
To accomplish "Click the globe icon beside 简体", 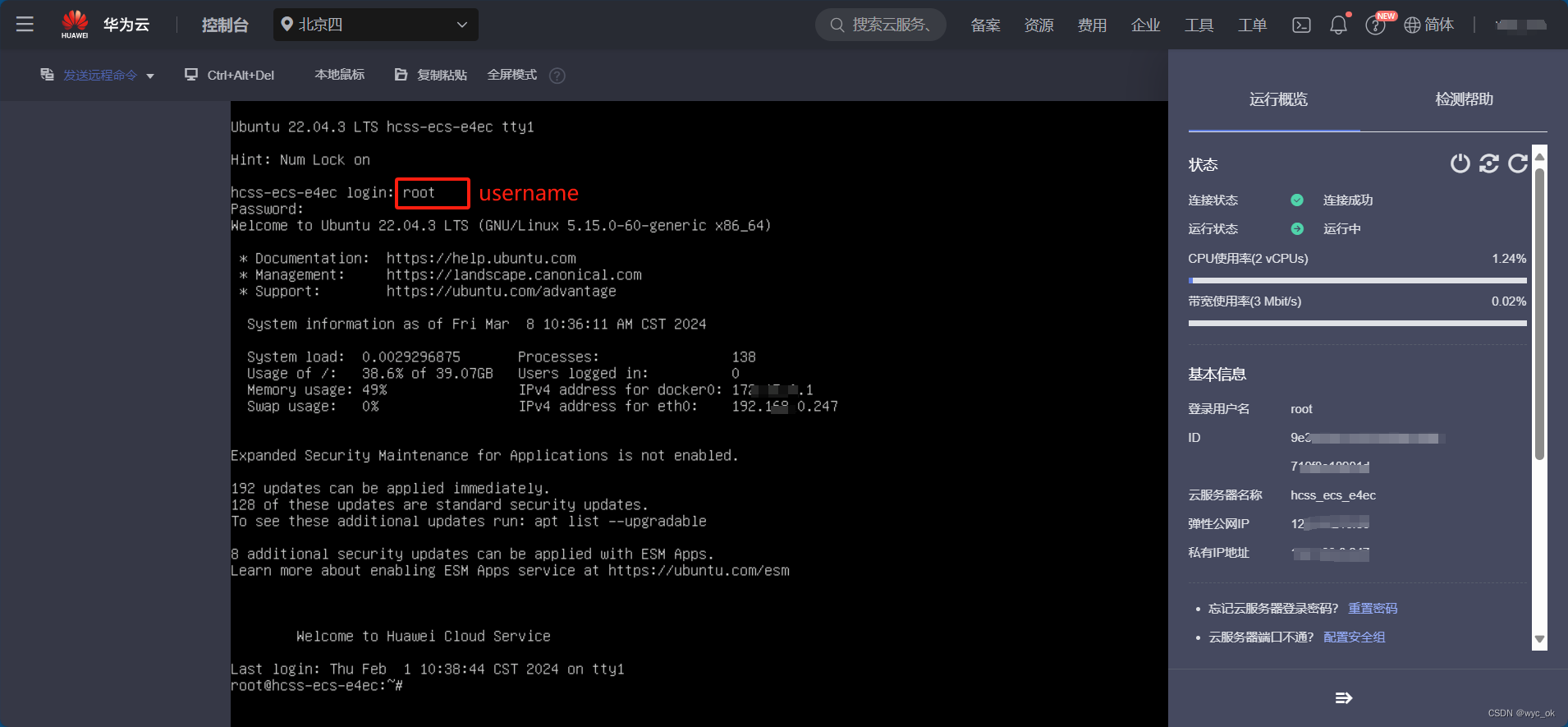I will [x=1412, y=25].
